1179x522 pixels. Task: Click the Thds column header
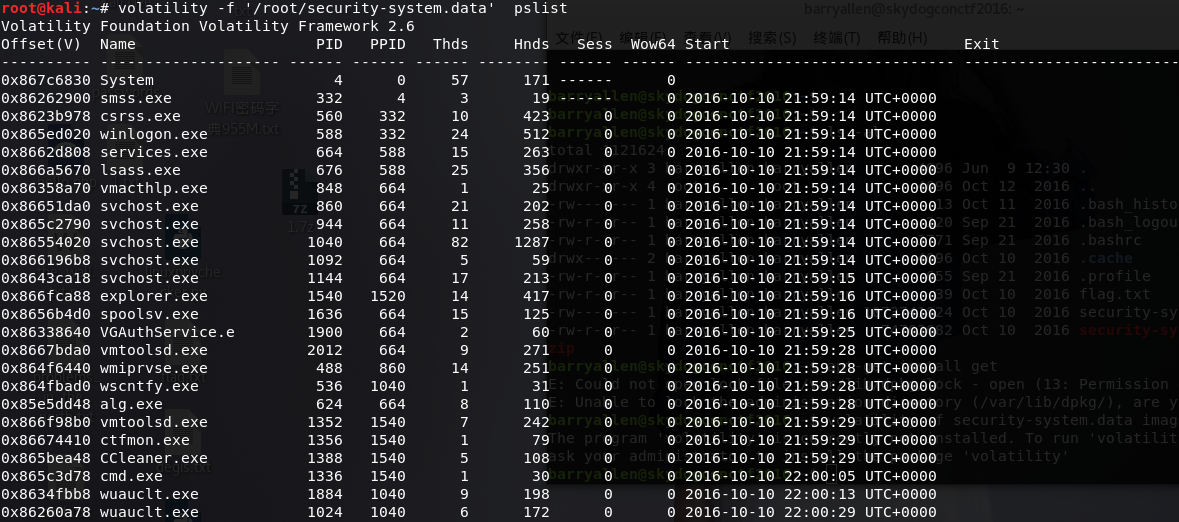point(450,44)
